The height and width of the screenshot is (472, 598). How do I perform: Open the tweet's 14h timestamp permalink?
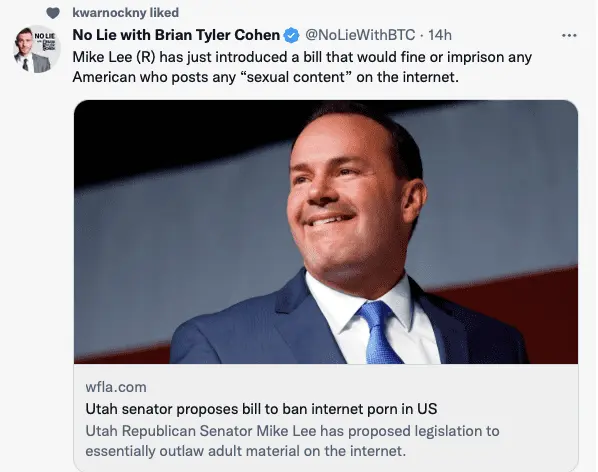point(440,35)
